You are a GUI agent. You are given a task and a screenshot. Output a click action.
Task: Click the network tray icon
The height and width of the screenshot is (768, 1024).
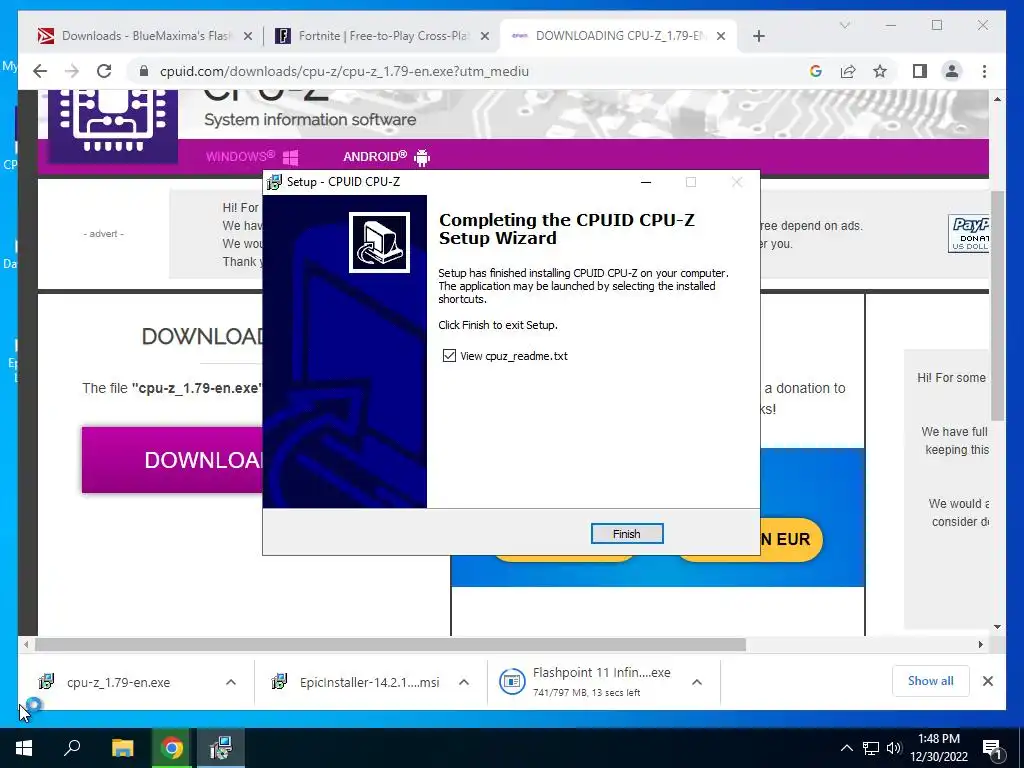pos(871,748)
